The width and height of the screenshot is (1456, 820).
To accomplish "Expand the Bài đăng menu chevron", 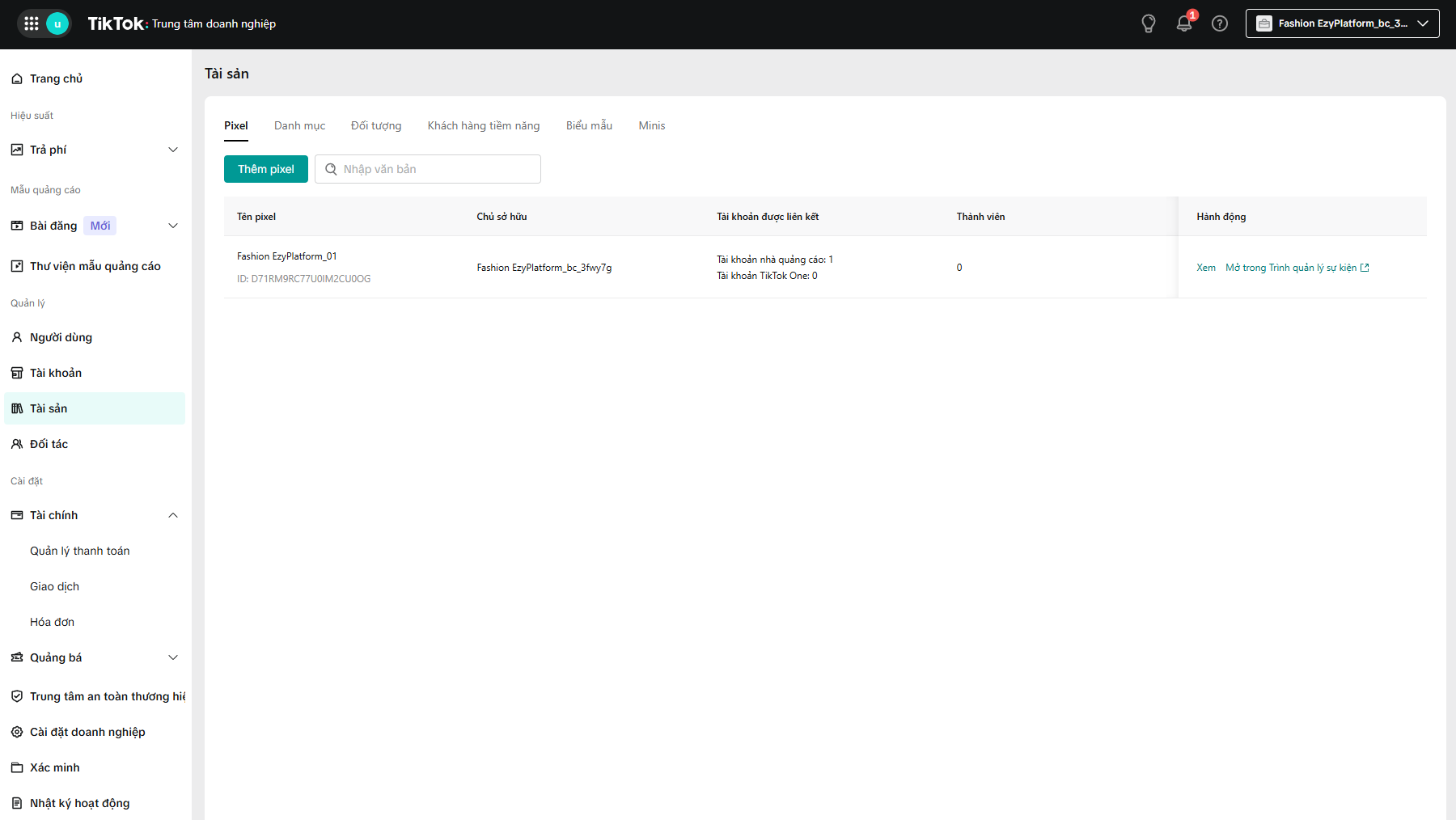I will pos(173,226).
